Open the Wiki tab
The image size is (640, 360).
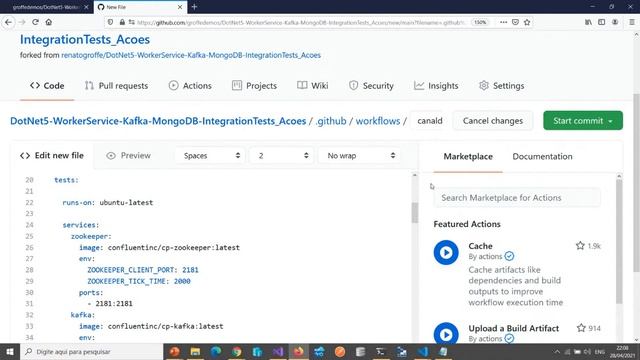tap(313, 86)
